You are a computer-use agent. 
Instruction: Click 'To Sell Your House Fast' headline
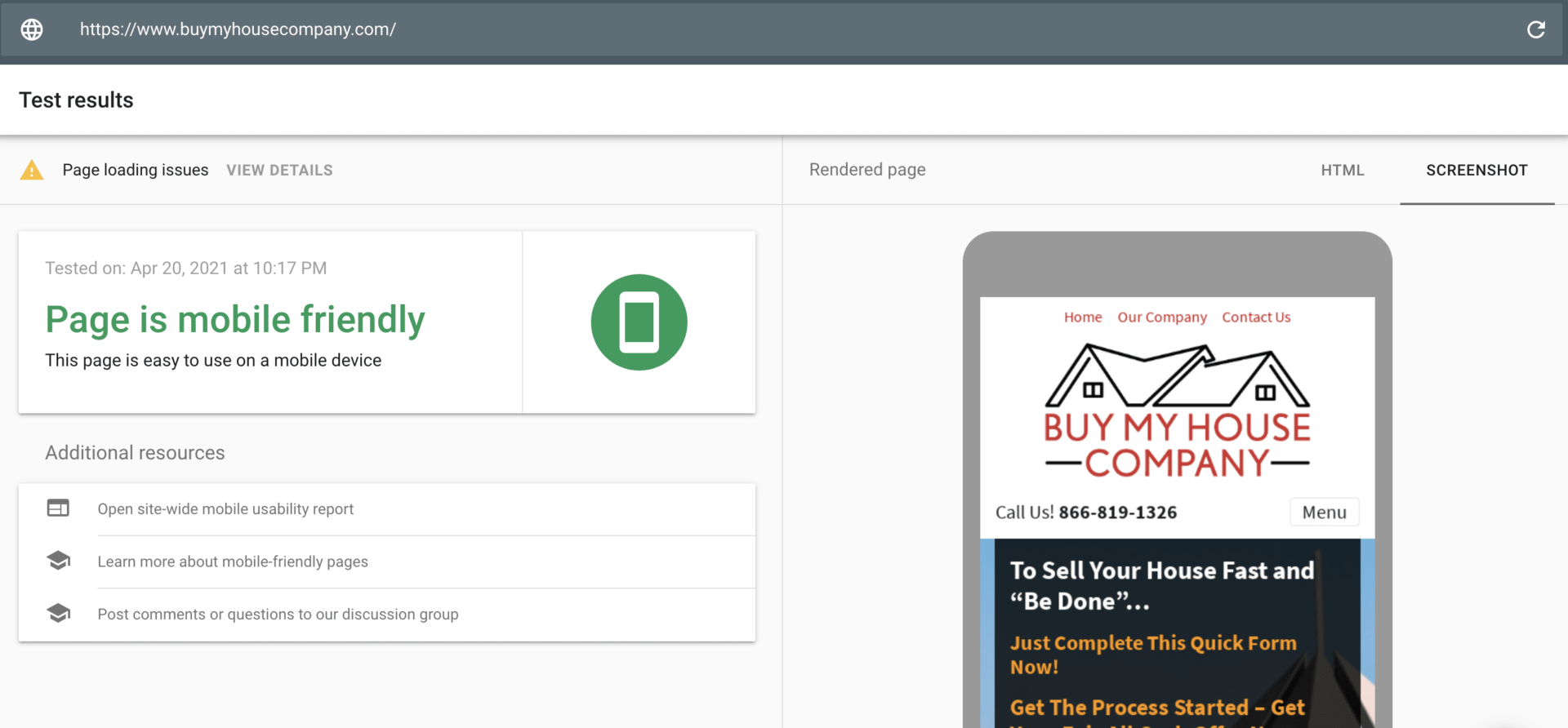pyautogui.click(x=1162, y=585)
